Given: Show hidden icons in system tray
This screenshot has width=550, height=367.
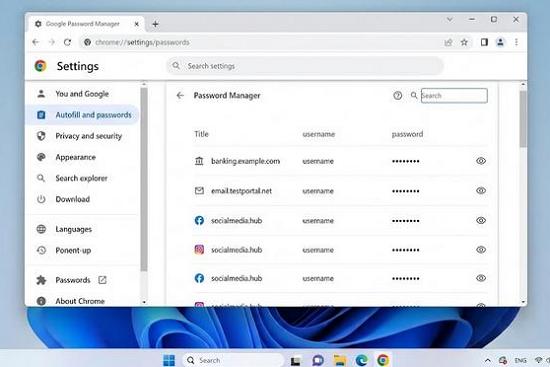Looking at the screenshot, I should (x=488, y=360).
